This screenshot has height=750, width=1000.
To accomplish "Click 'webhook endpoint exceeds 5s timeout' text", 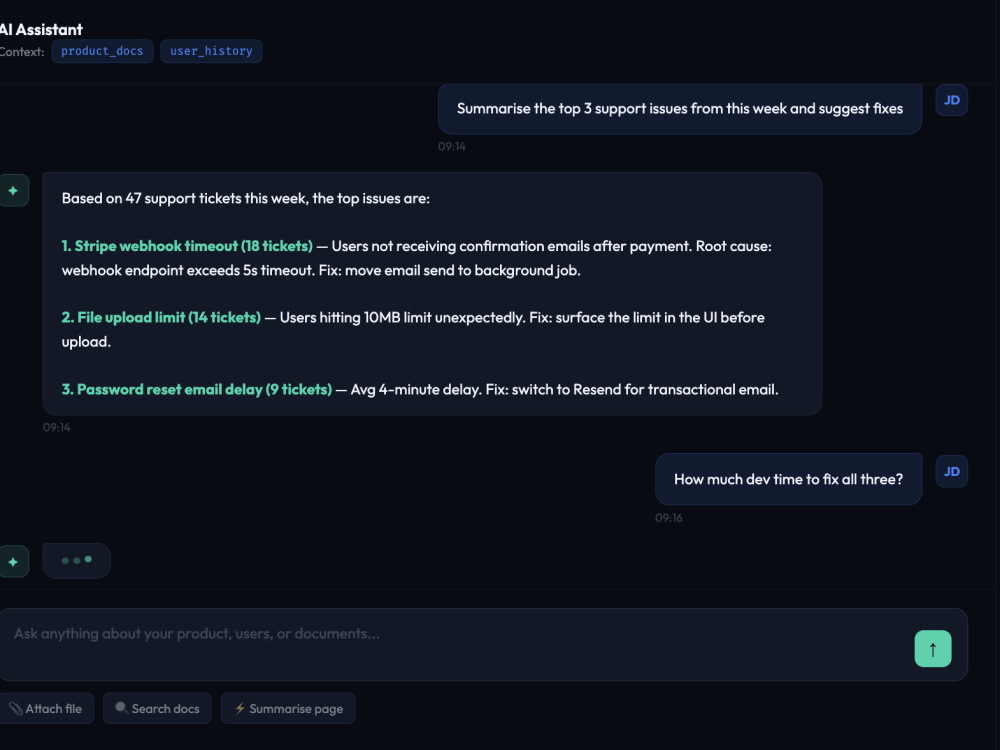I will 188,270.
